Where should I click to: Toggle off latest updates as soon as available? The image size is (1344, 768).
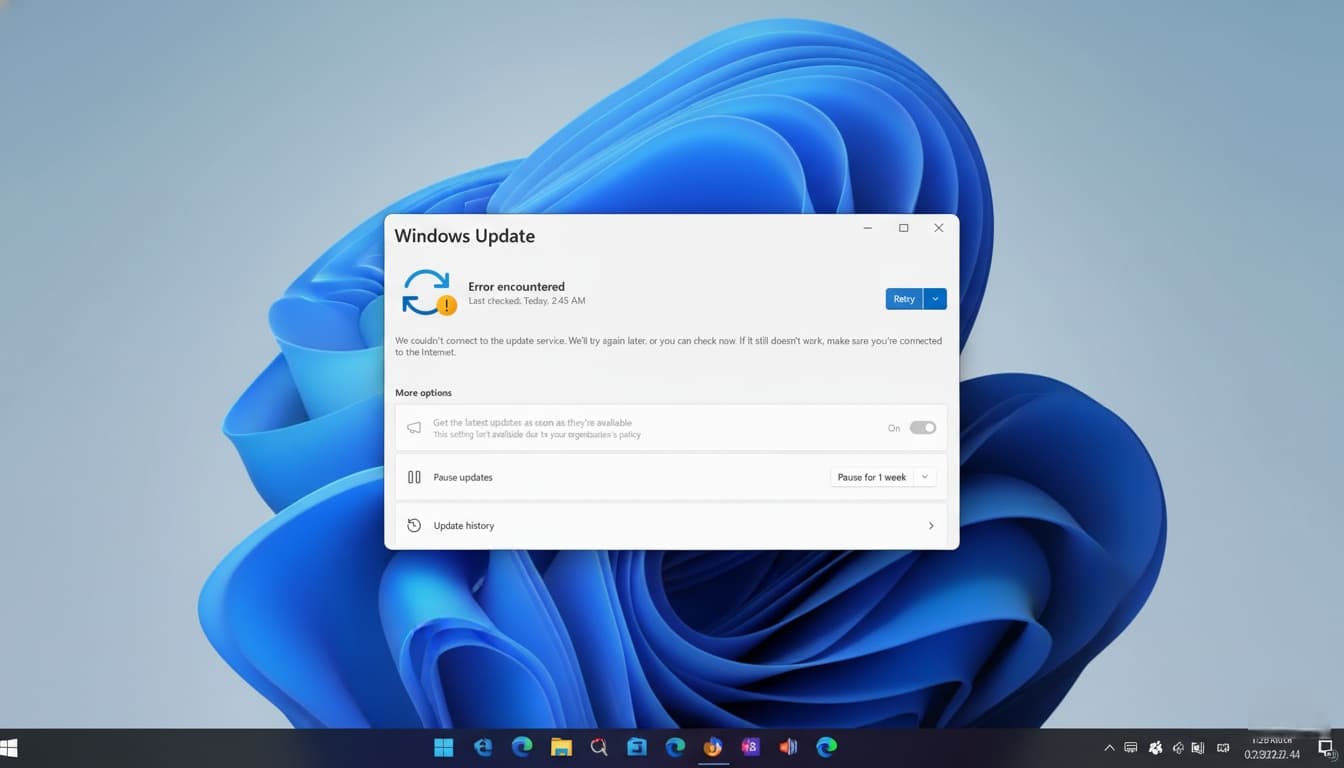922,427
